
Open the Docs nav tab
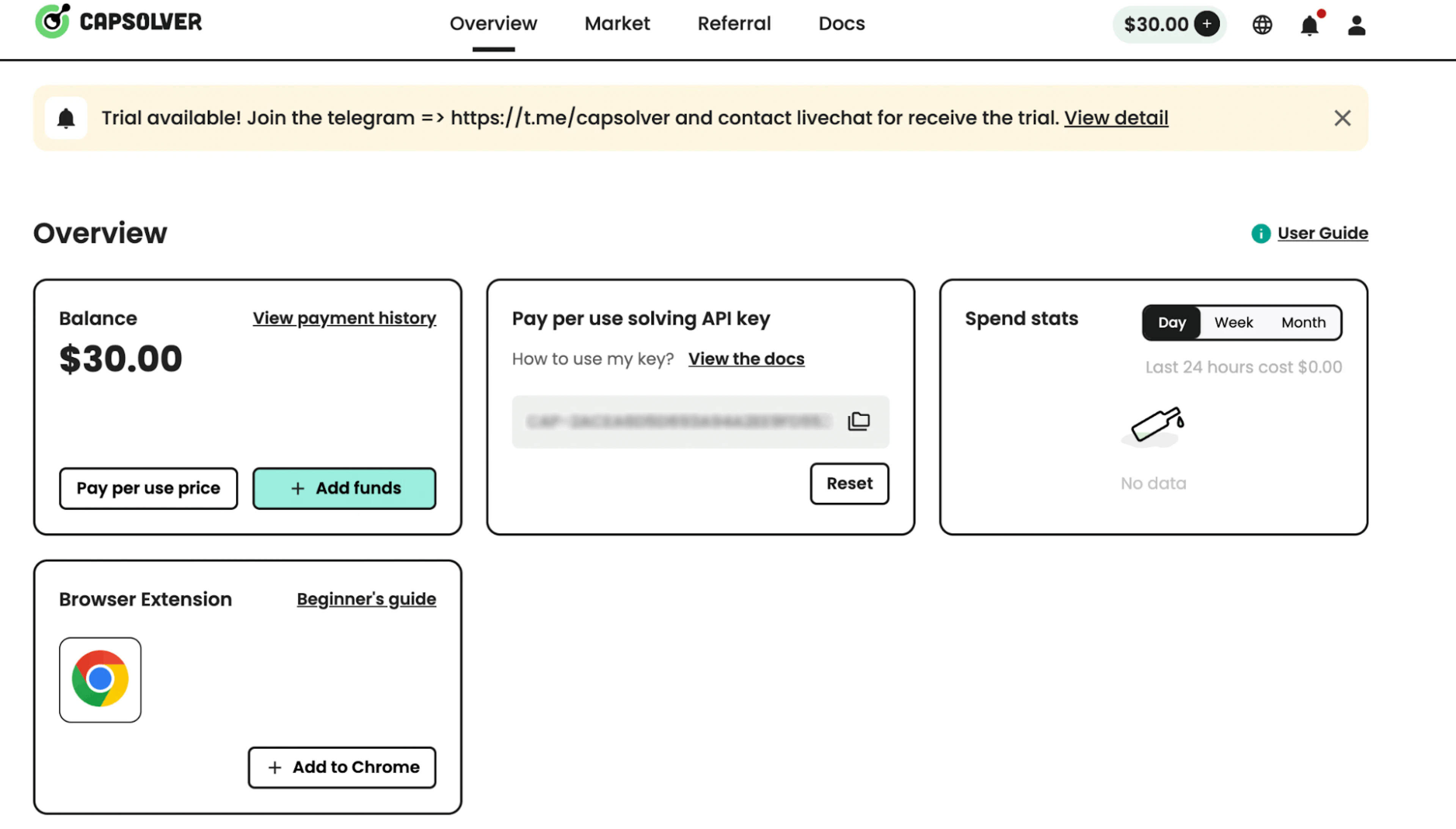pos(841,24)
